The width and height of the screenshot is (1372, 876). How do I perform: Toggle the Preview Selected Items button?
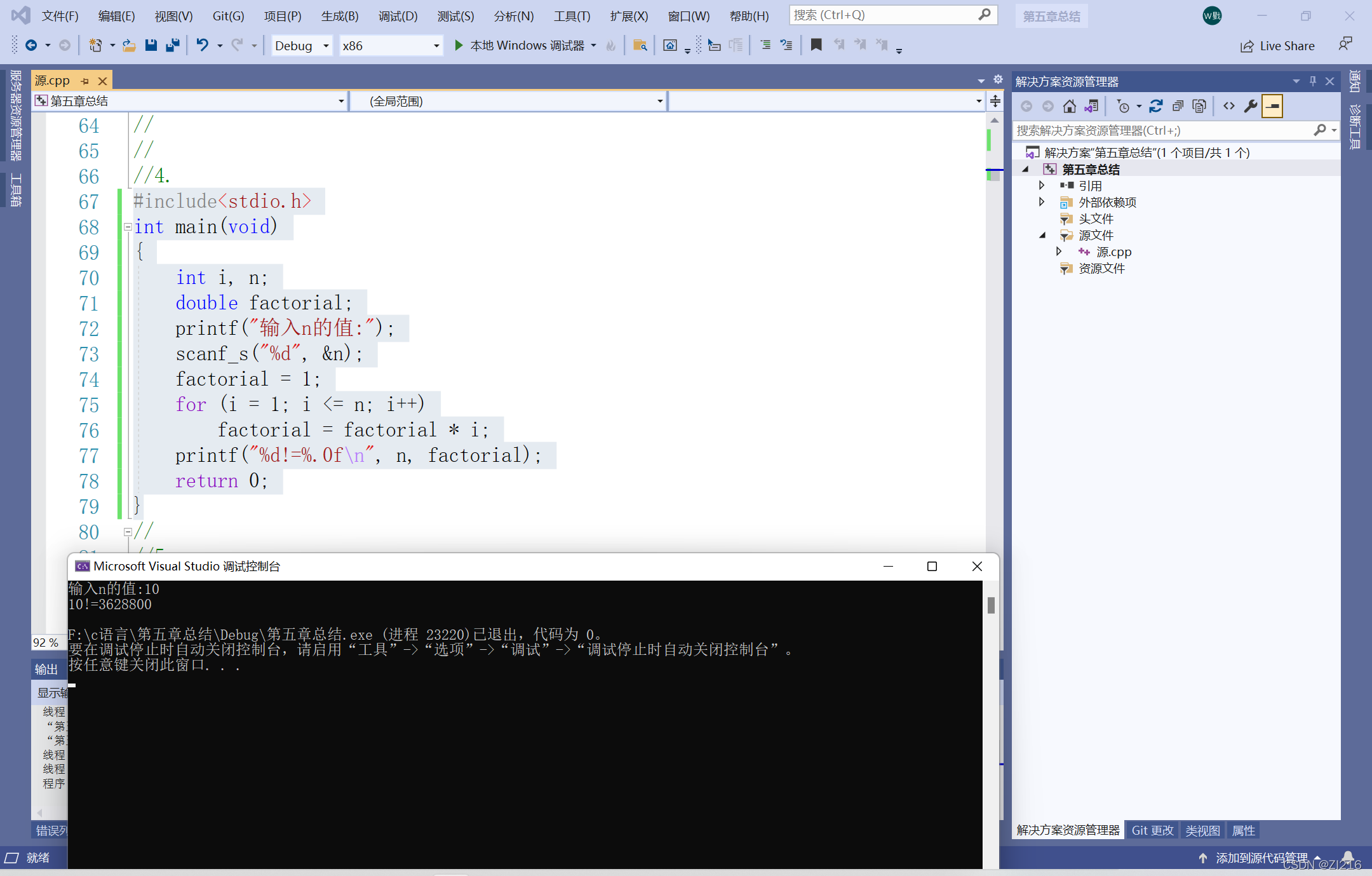tap(1272, 106)
